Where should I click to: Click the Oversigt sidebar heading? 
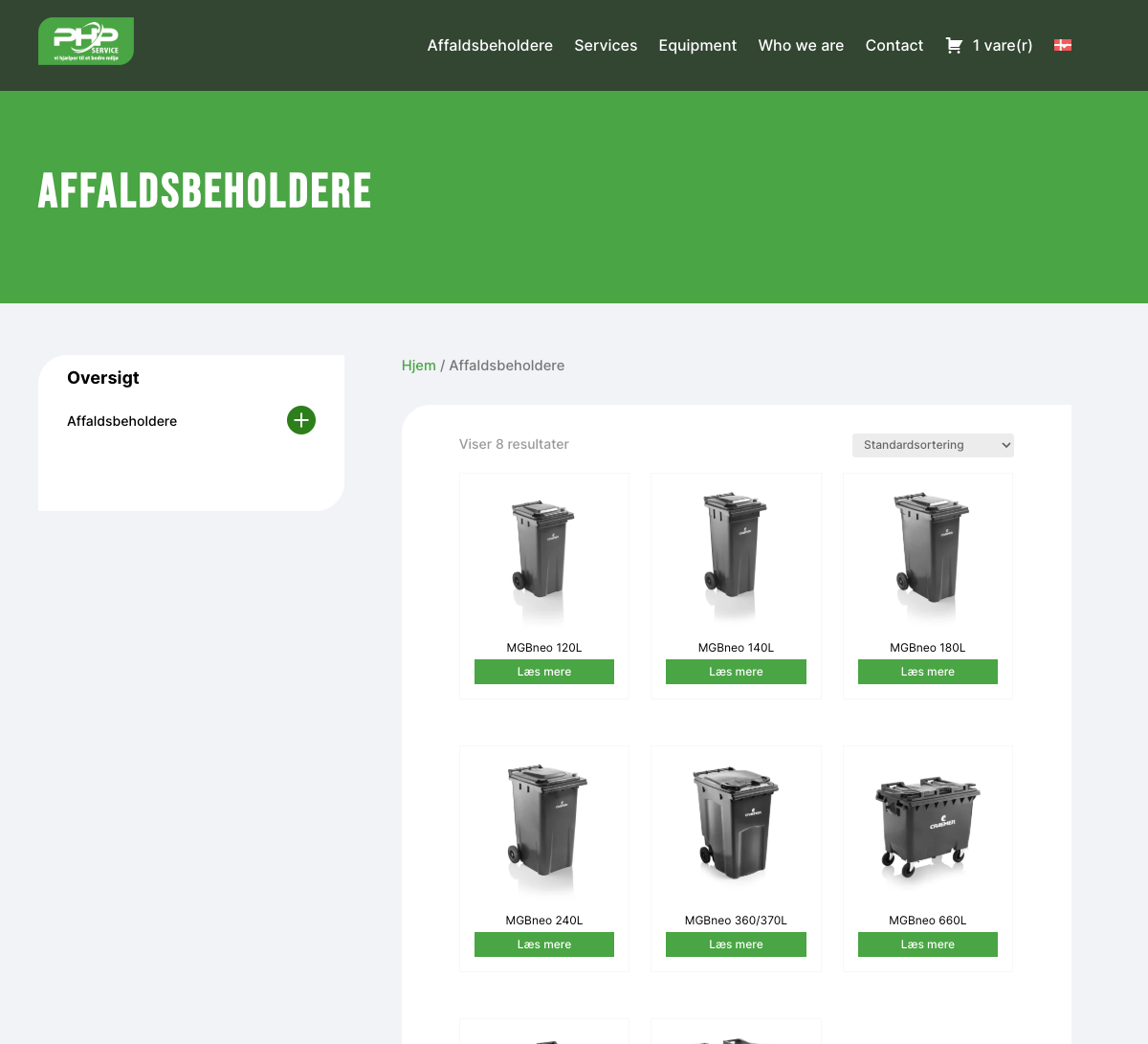103,378
